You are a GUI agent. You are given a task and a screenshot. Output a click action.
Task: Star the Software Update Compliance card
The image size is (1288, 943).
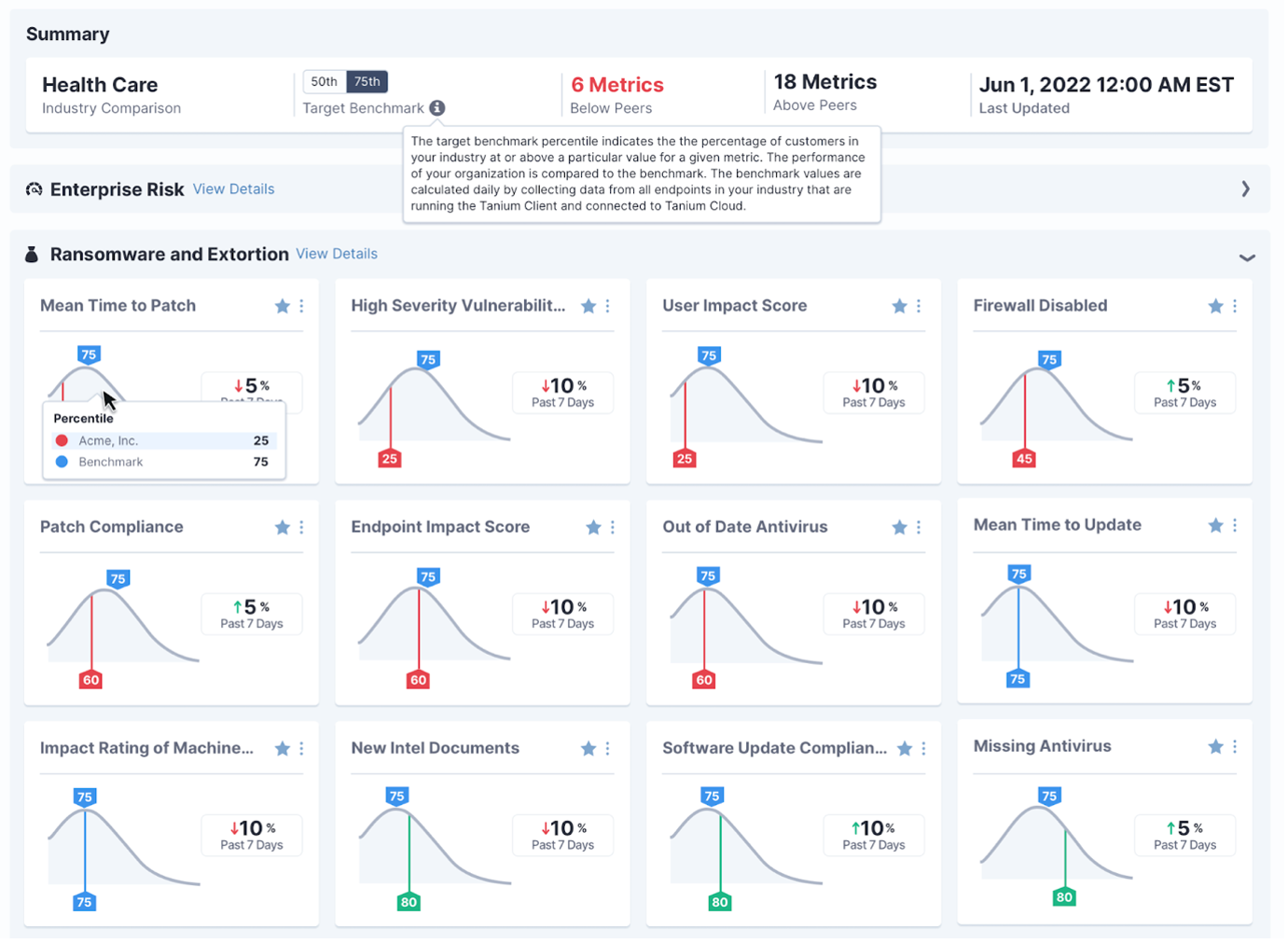[905, 749]
